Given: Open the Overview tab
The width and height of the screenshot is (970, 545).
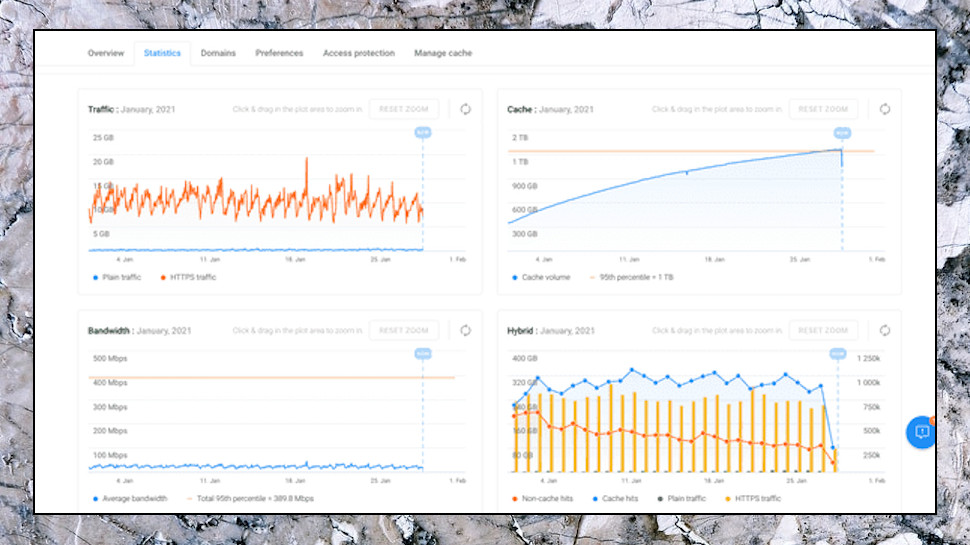Looking at the screenshot, I should (x=106, y=53).
